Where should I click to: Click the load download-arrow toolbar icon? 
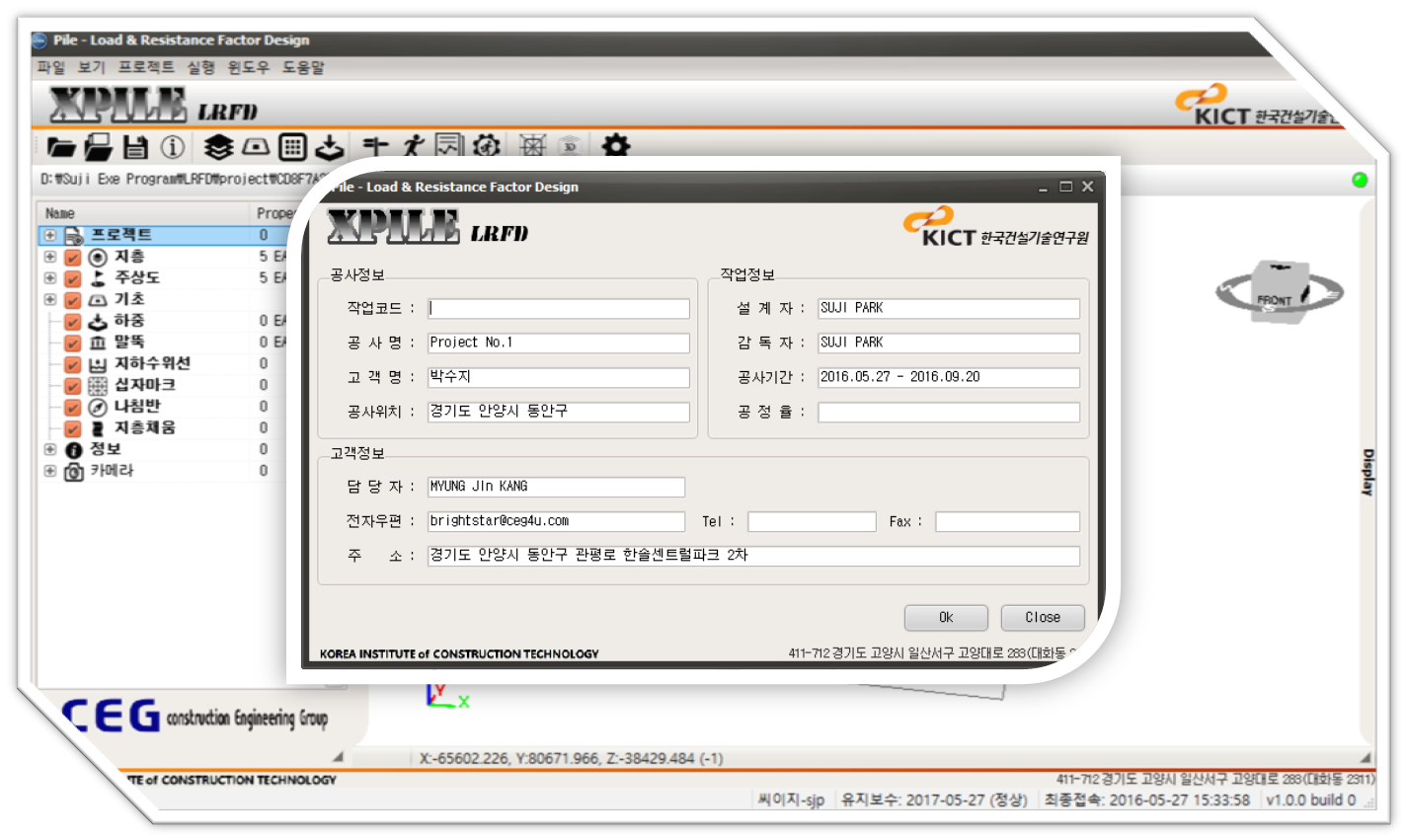pyautogui.click(x=329, y=147)
